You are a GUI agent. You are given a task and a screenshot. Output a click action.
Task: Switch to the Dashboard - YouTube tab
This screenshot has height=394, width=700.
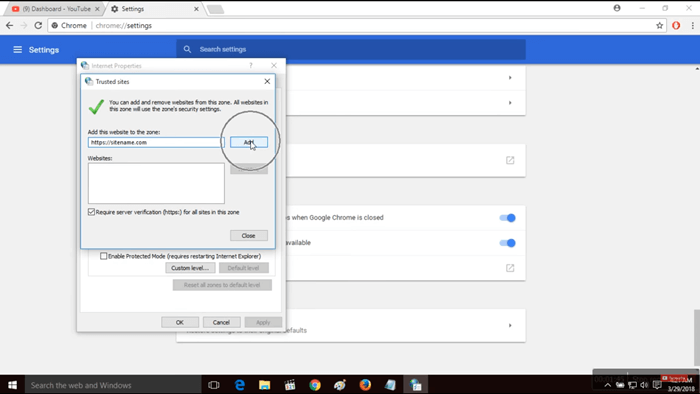56,8
